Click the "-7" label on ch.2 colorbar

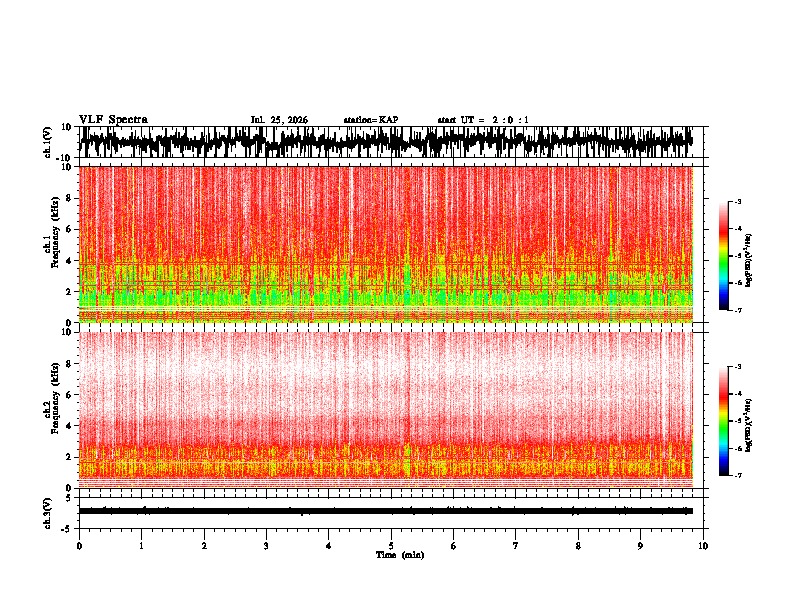click(x=738, y=475)
